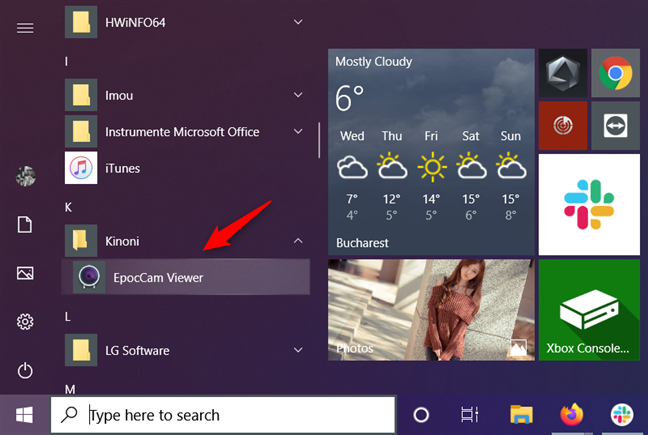Jump via the letter I header
Viewport: 648px width, 435px height.
click(x=66, y=62)
